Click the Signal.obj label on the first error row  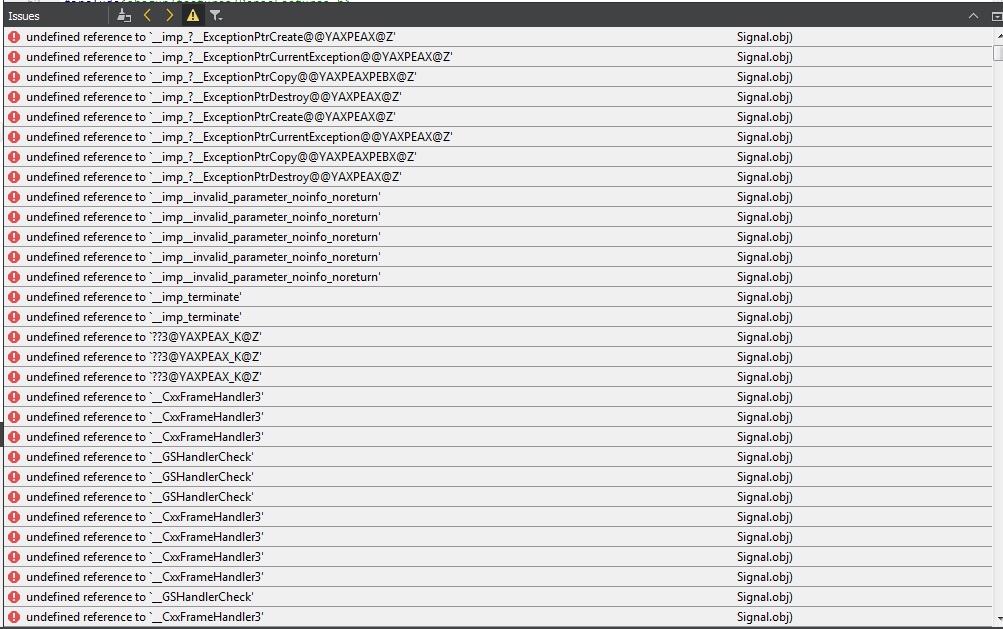click(764, 37)
